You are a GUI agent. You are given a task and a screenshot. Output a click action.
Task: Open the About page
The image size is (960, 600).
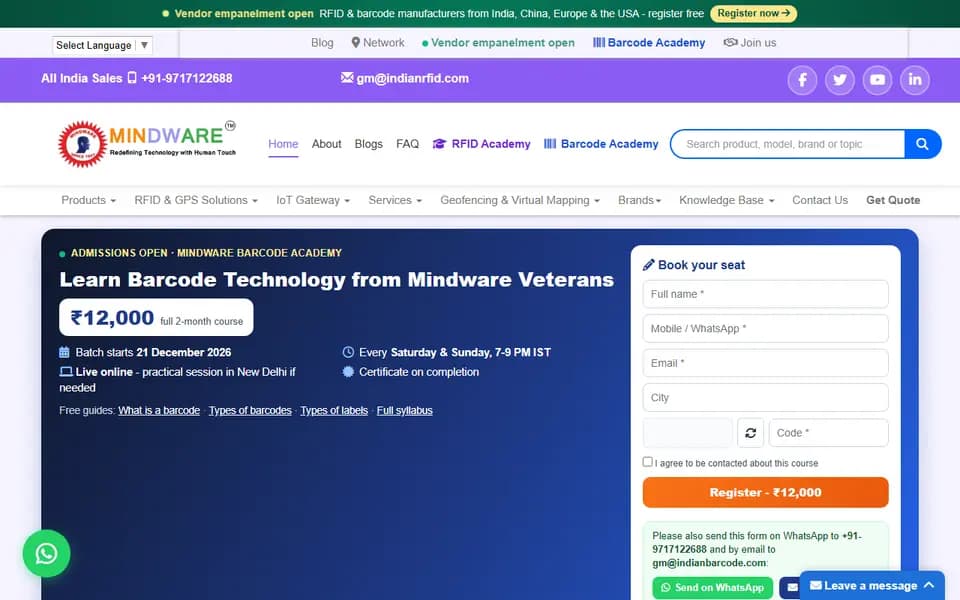point(326,144)
